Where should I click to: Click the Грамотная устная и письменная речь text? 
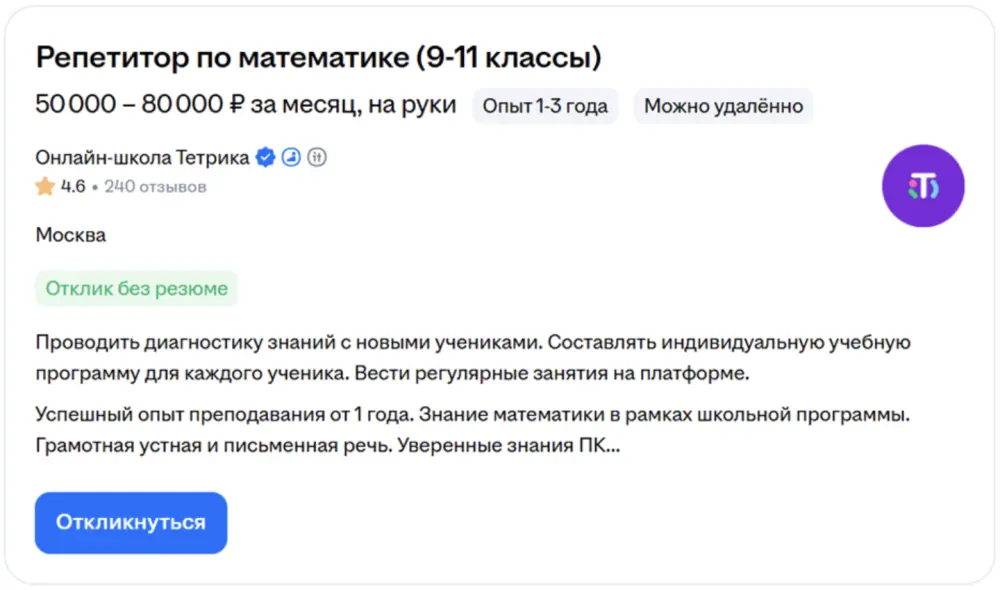pos(212,444)
